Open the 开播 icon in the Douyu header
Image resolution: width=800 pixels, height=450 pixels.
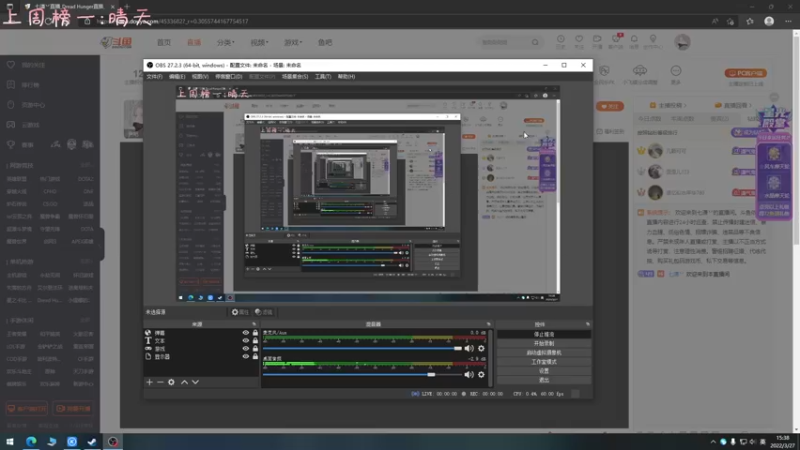pyautogui.click(x=597, y=41)
